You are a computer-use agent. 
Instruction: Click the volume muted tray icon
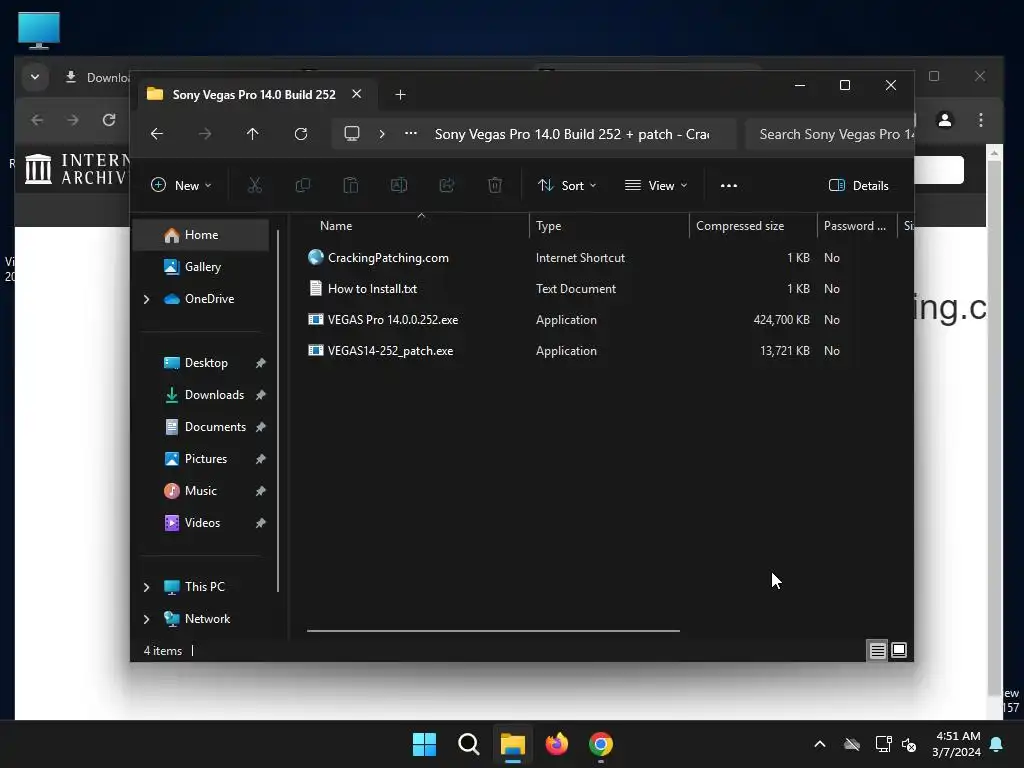[x=909, y=744]
